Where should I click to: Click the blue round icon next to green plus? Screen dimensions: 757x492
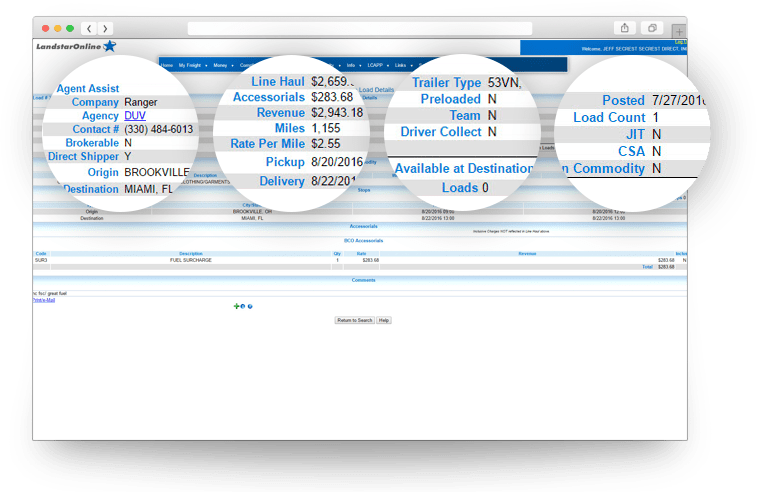(243, 306)
